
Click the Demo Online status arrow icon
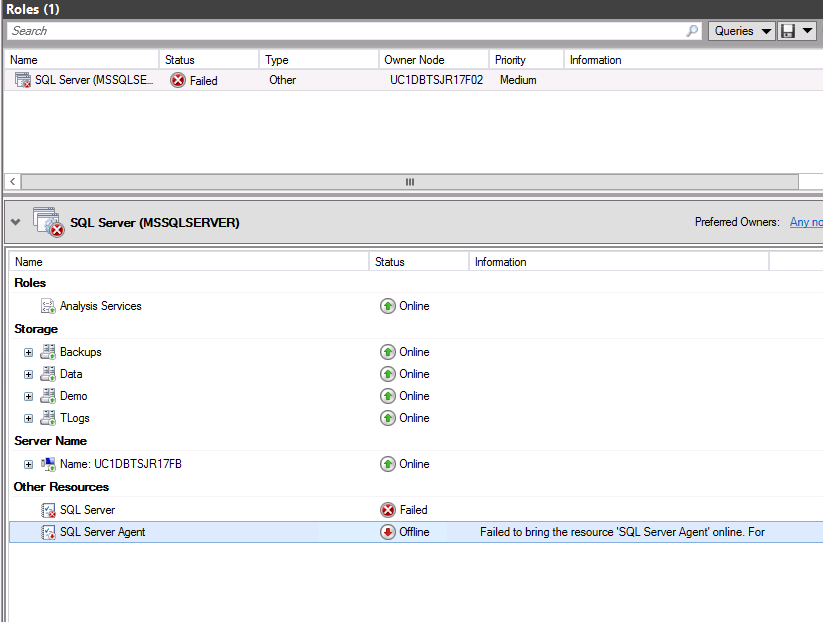point(387,396)
